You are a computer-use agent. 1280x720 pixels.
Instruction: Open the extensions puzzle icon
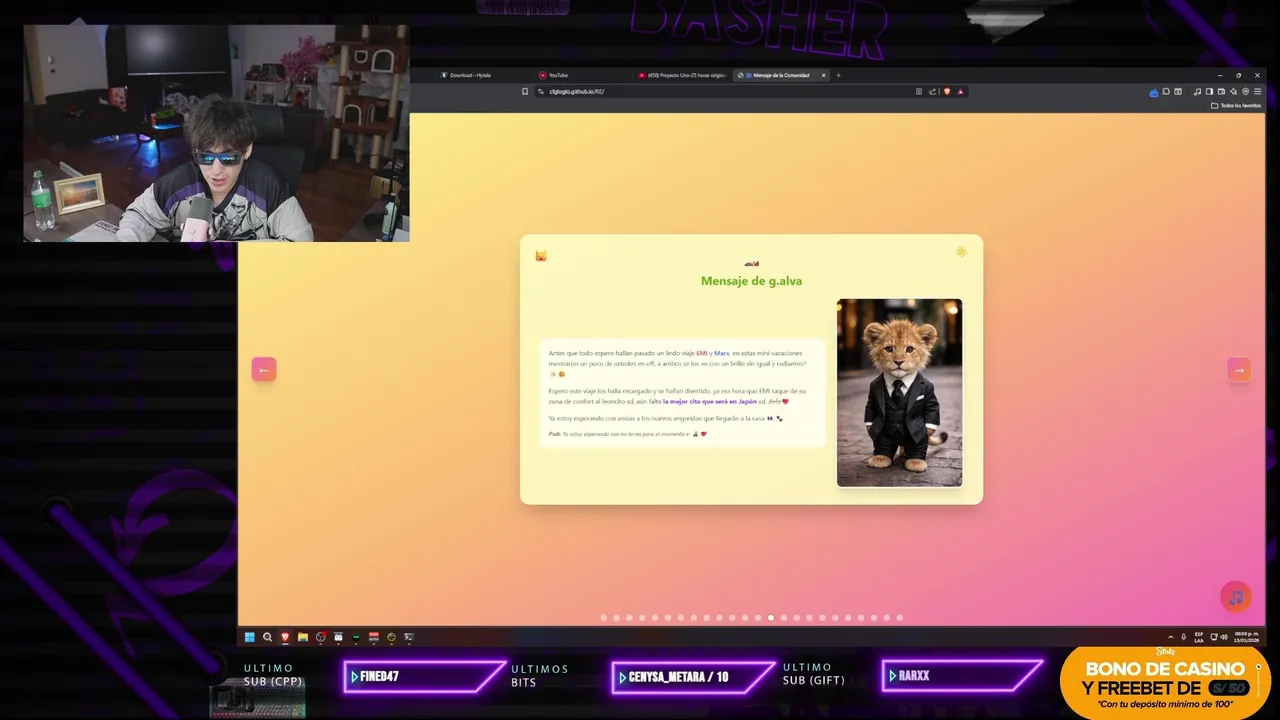[x=1166, y=91]
